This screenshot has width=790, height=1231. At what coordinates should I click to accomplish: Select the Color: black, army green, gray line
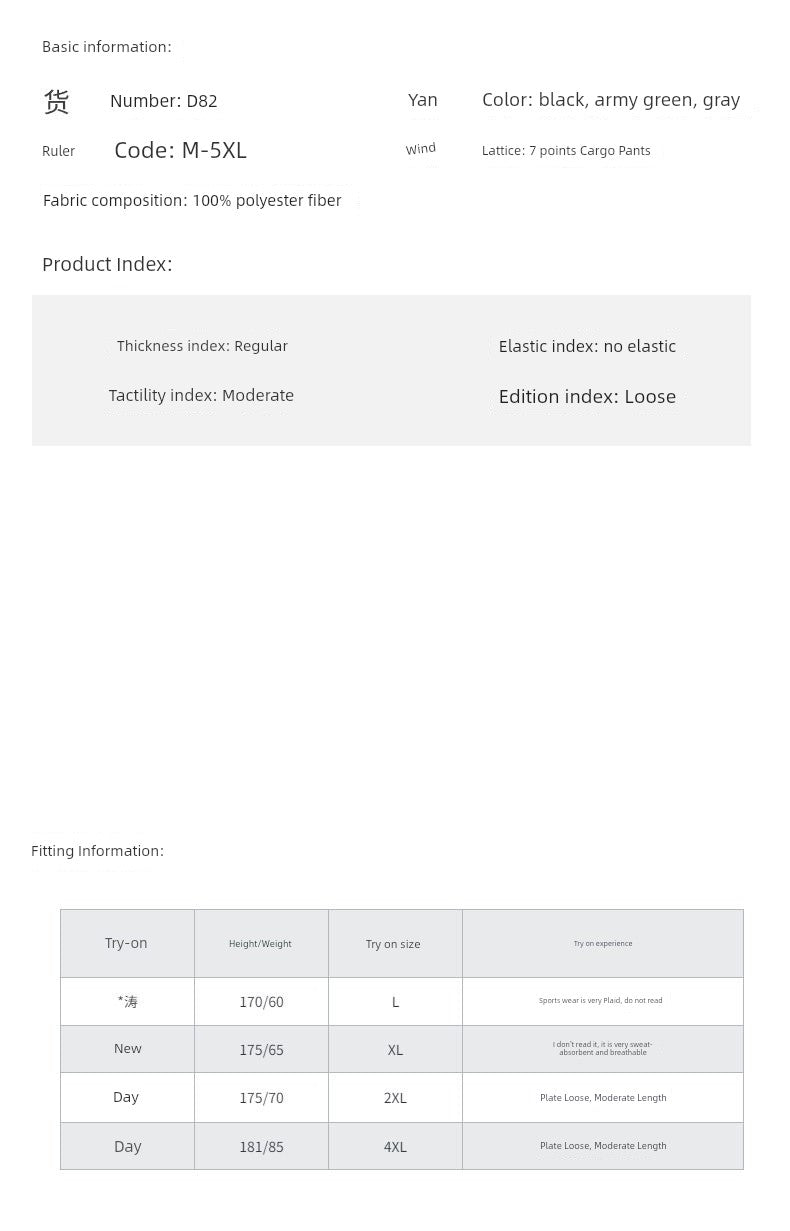tap(610, 100)
